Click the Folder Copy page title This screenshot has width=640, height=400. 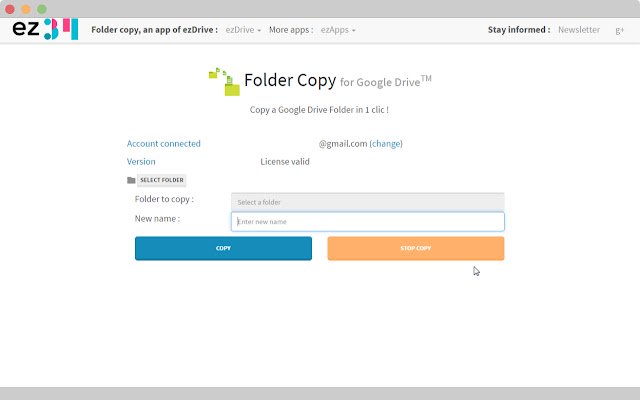tap(290, 80)
